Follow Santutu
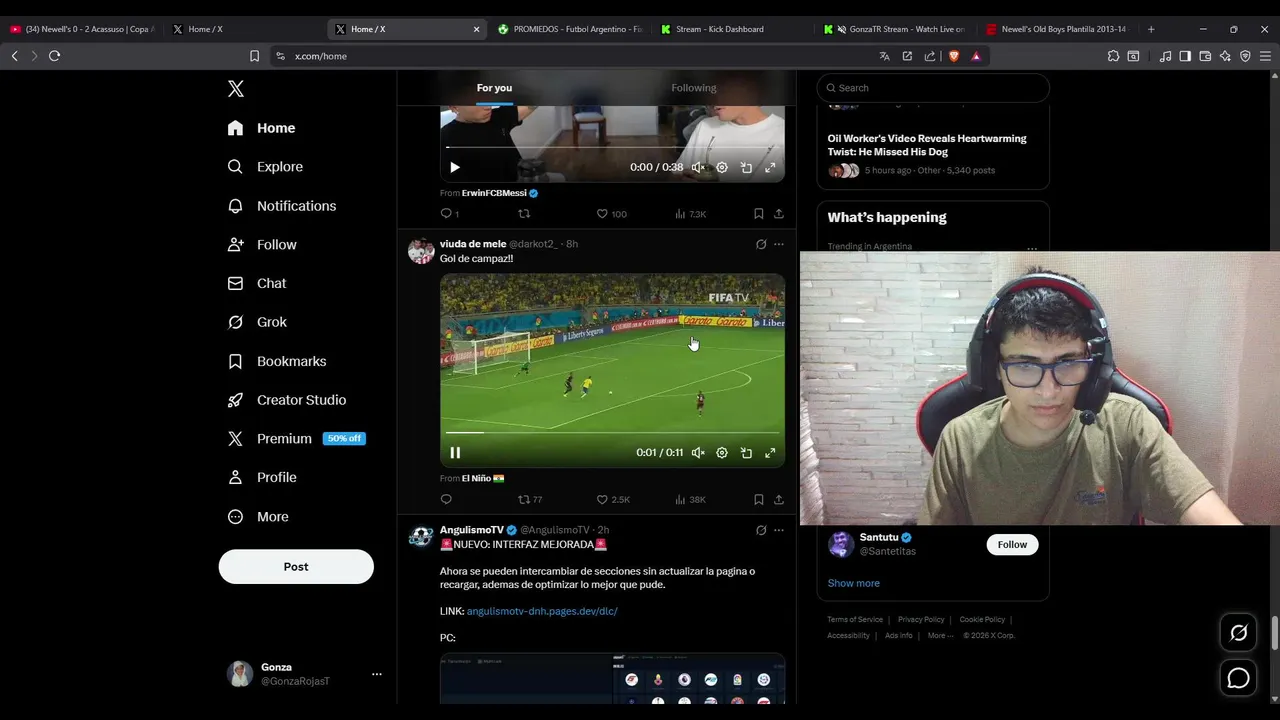Image resolution: width=1280 pixels, height=720 pixels. point(1012,545)
